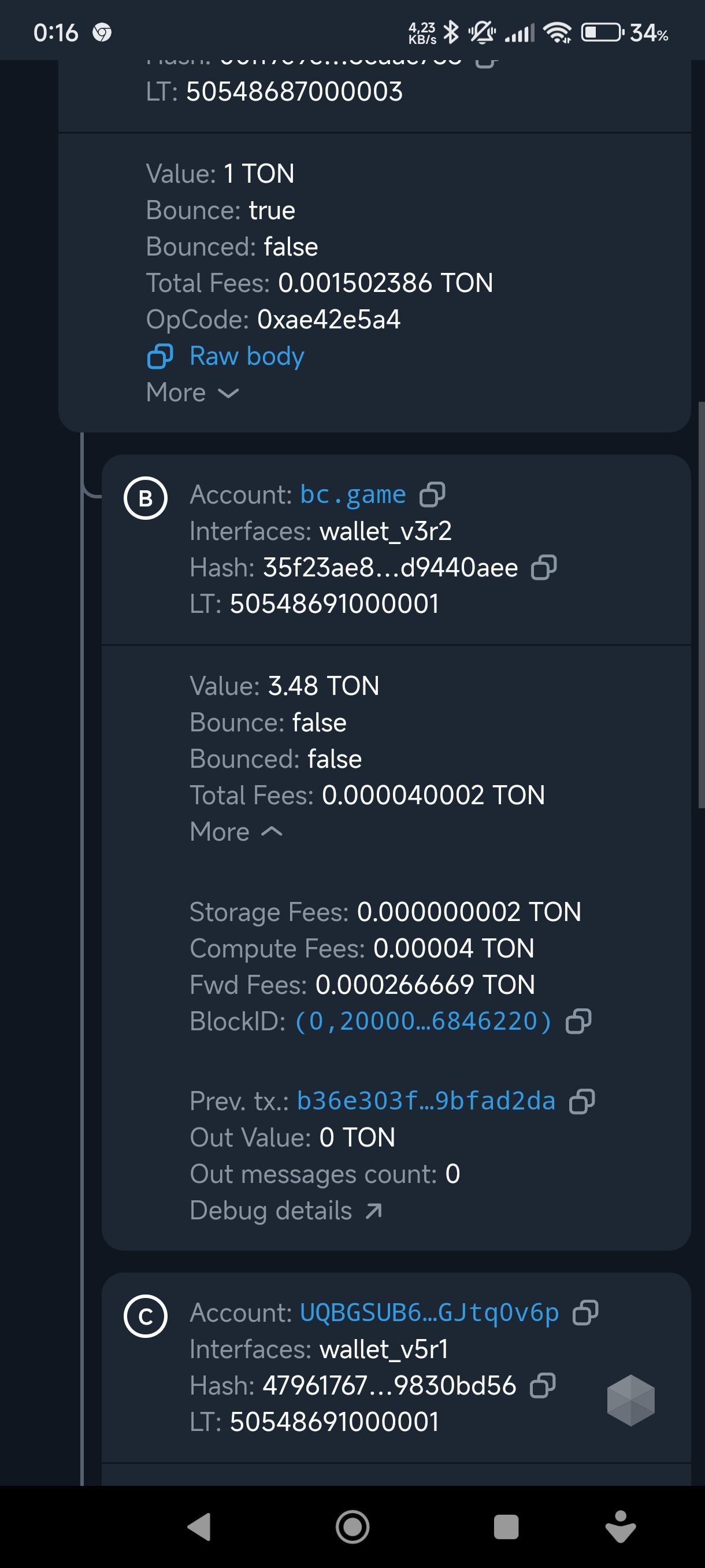Image resolution: width=705 pixels, height=1568 pixels.
Task: Click the Raw body link
Action: pyautogui.click(x=246, y=356)
